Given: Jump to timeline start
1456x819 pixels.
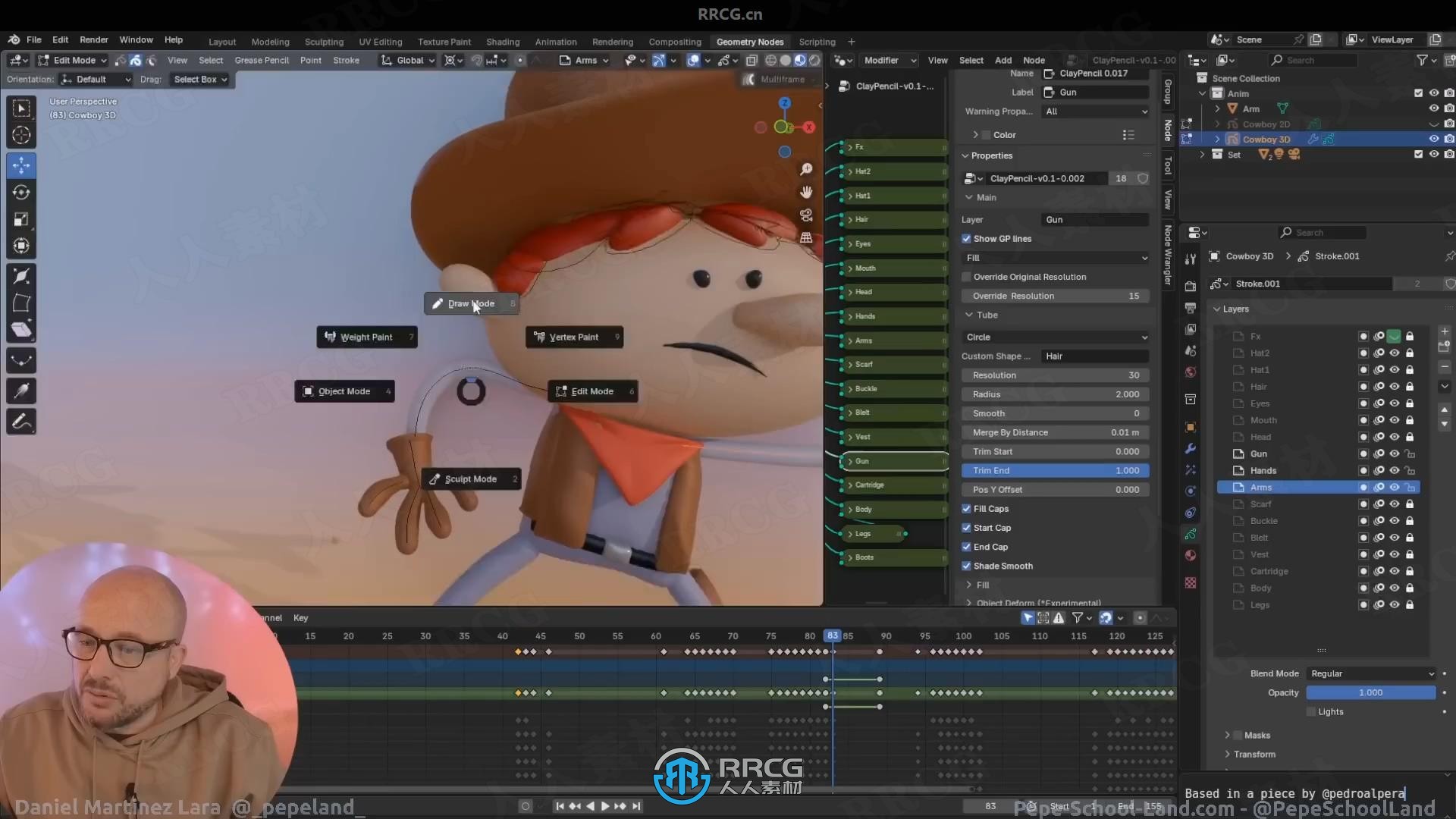Looking at the screenshot, I should point(560,806).
